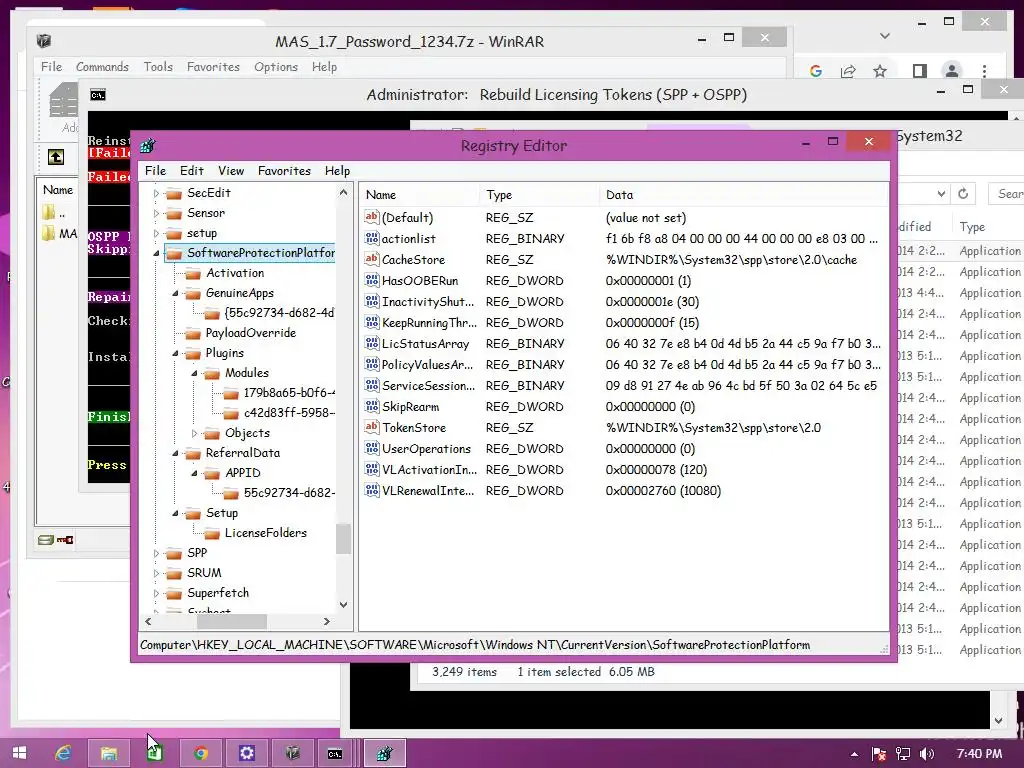Open the WinRAR Tools menu

(158, 67)
